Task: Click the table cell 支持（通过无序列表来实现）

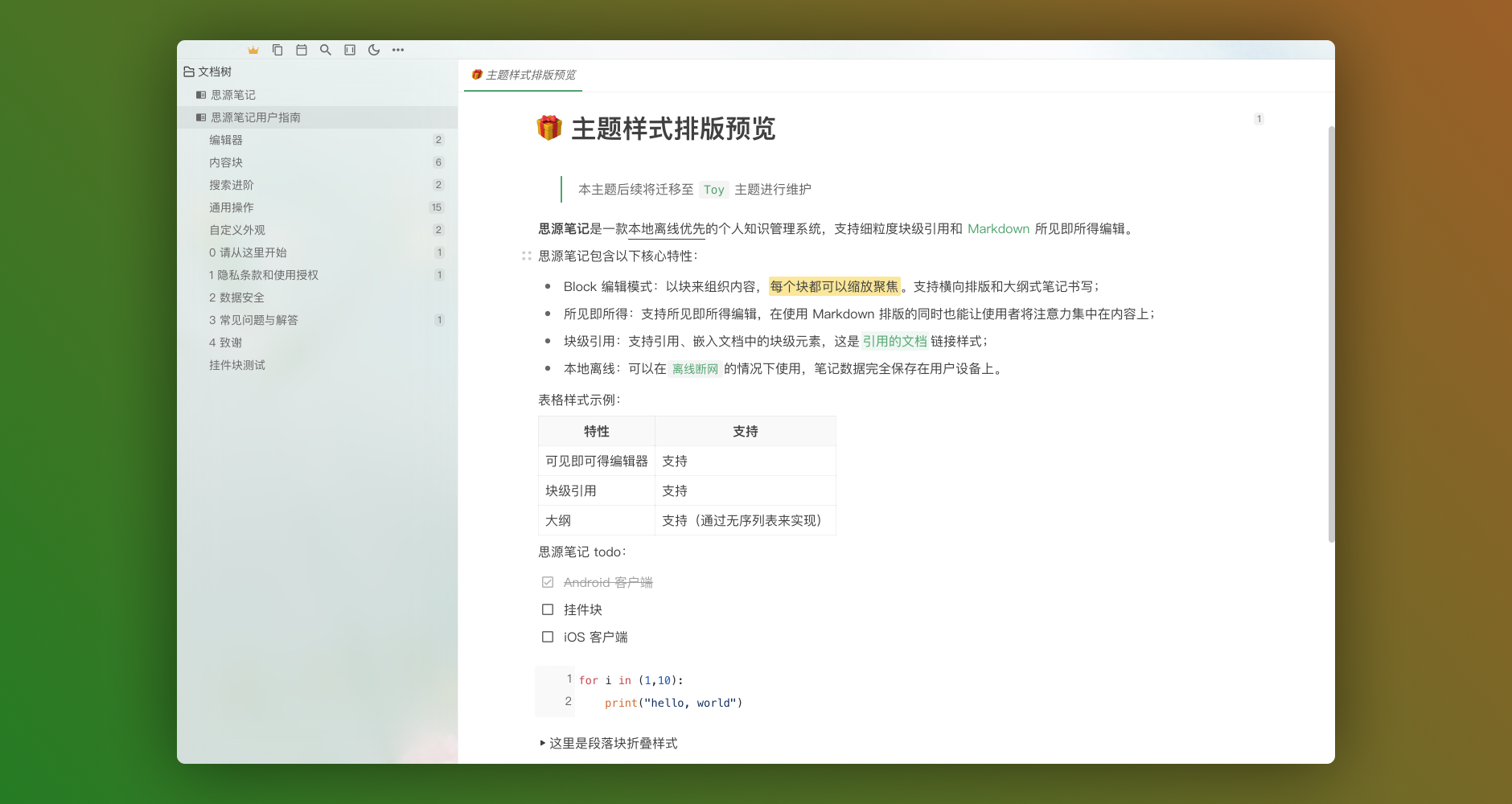Action: pyautogui.click(x=746, y=520)
